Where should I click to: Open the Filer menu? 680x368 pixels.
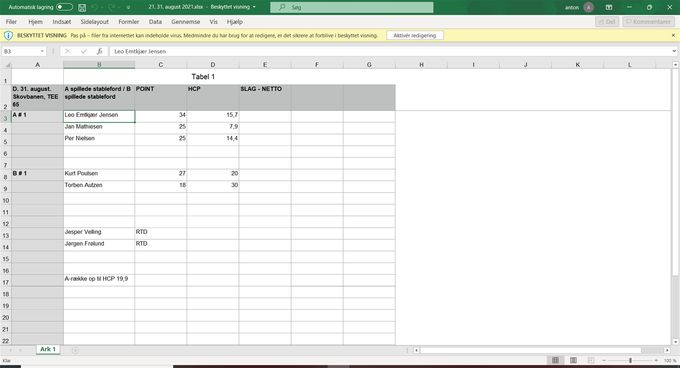coord(11,22)
